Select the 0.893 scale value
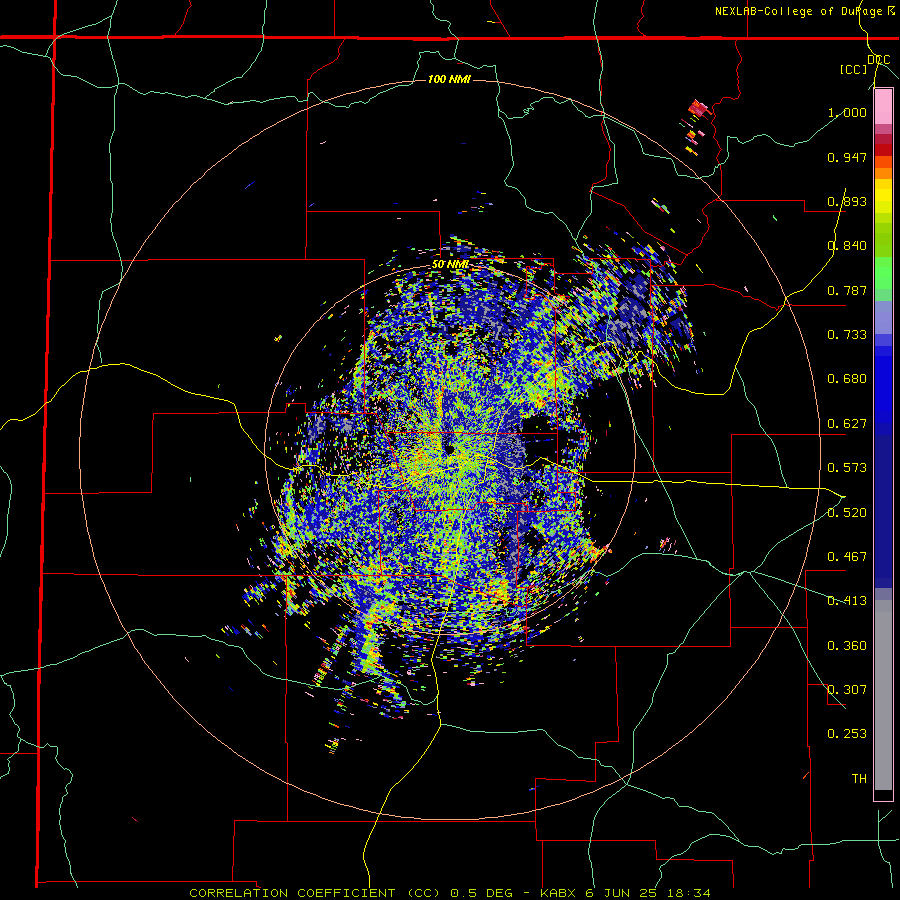The image size is (900, 900). point(847,201)
